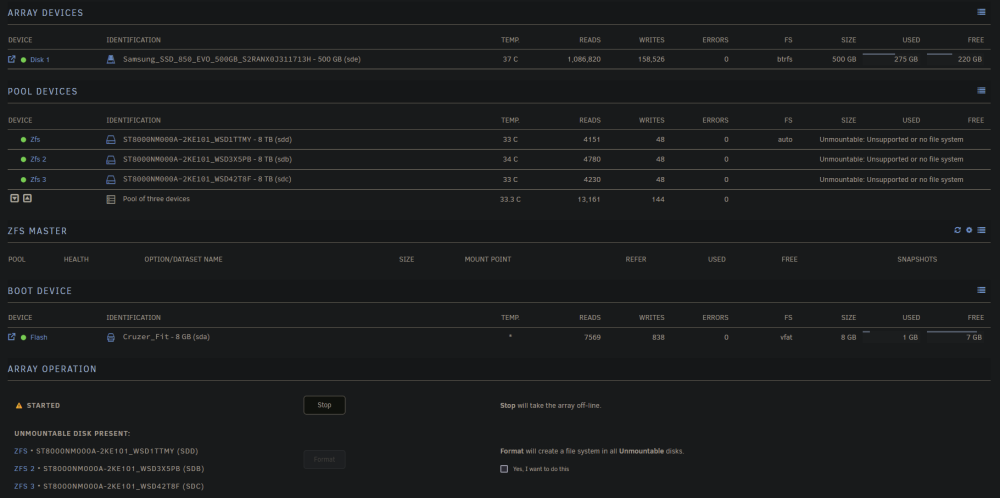Viewport: 1000px width, 498px height.
Task: Click Disk 1 free space bar
Action: [x=939, y=54]
